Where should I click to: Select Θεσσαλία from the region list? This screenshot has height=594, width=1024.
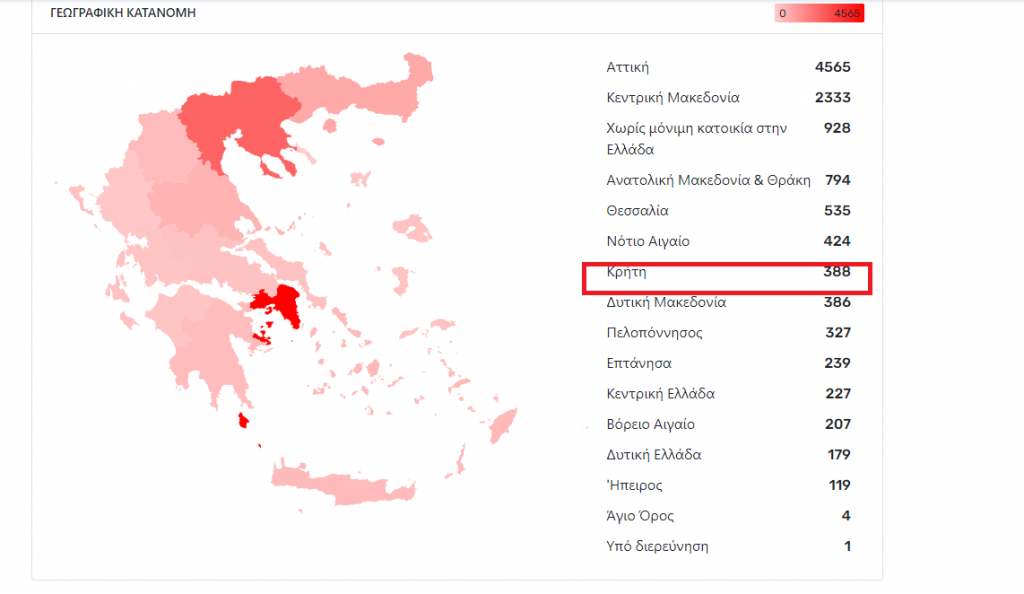pos(638,211)
